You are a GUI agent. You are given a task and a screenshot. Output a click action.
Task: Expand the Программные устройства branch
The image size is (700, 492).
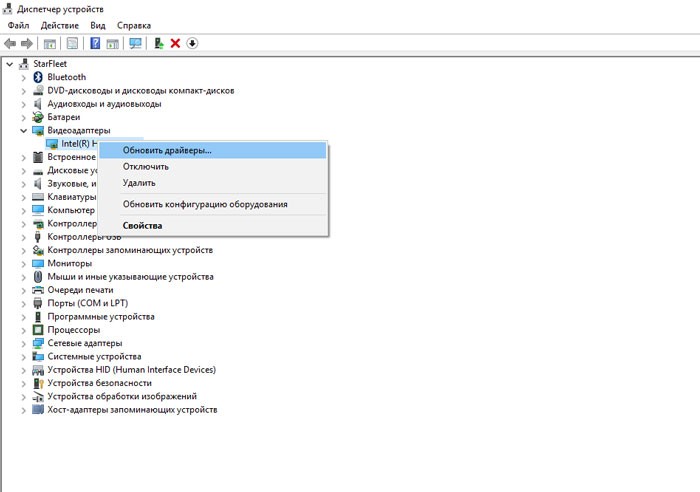click(23, 317)
